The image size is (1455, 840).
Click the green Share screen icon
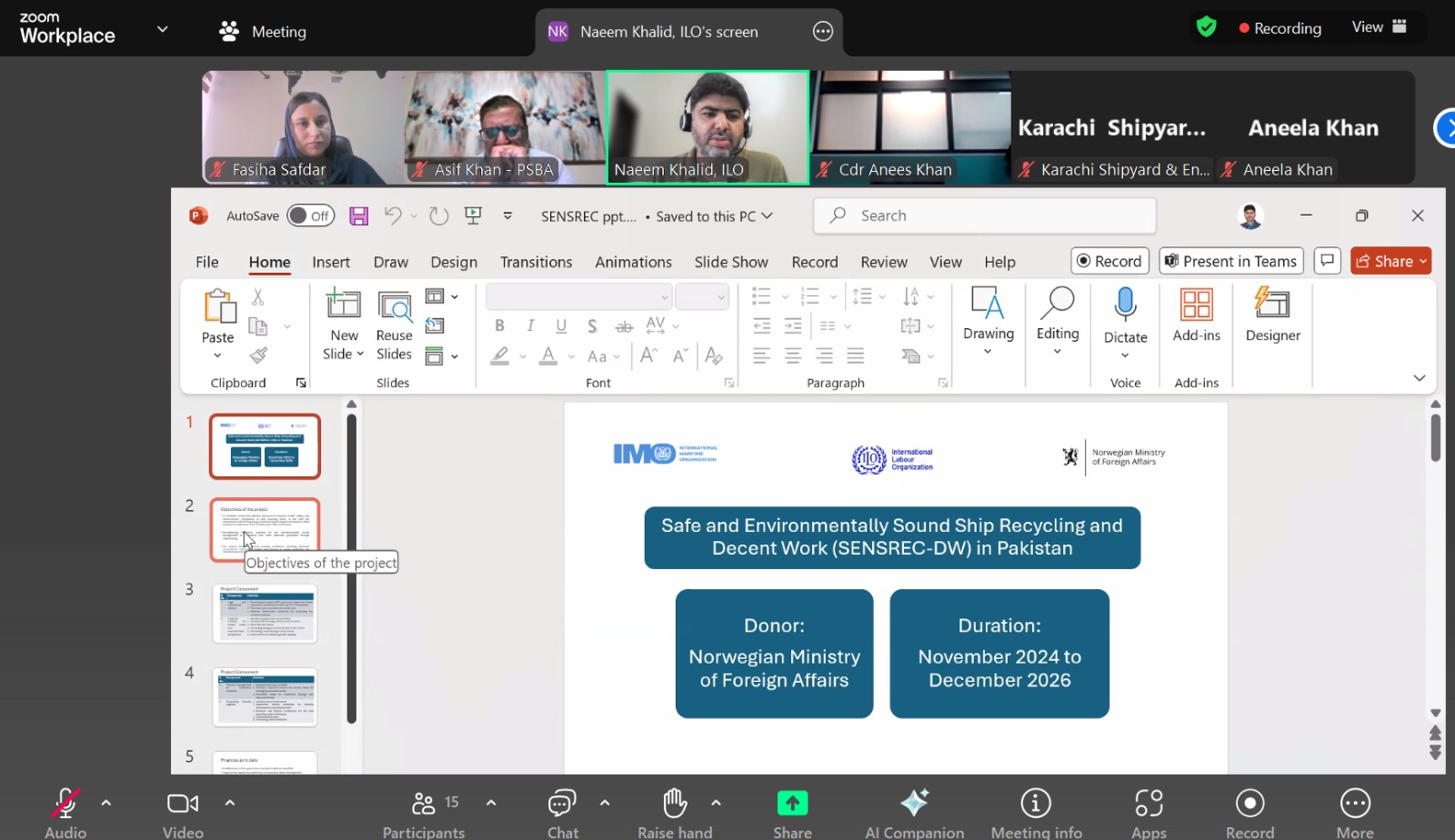click(x=792, y=804)
